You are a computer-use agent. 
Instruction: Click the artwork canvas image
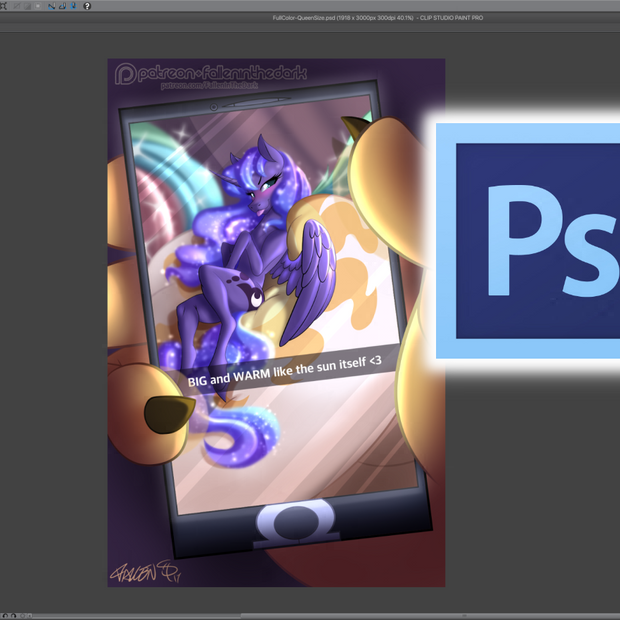coord(276,323)
